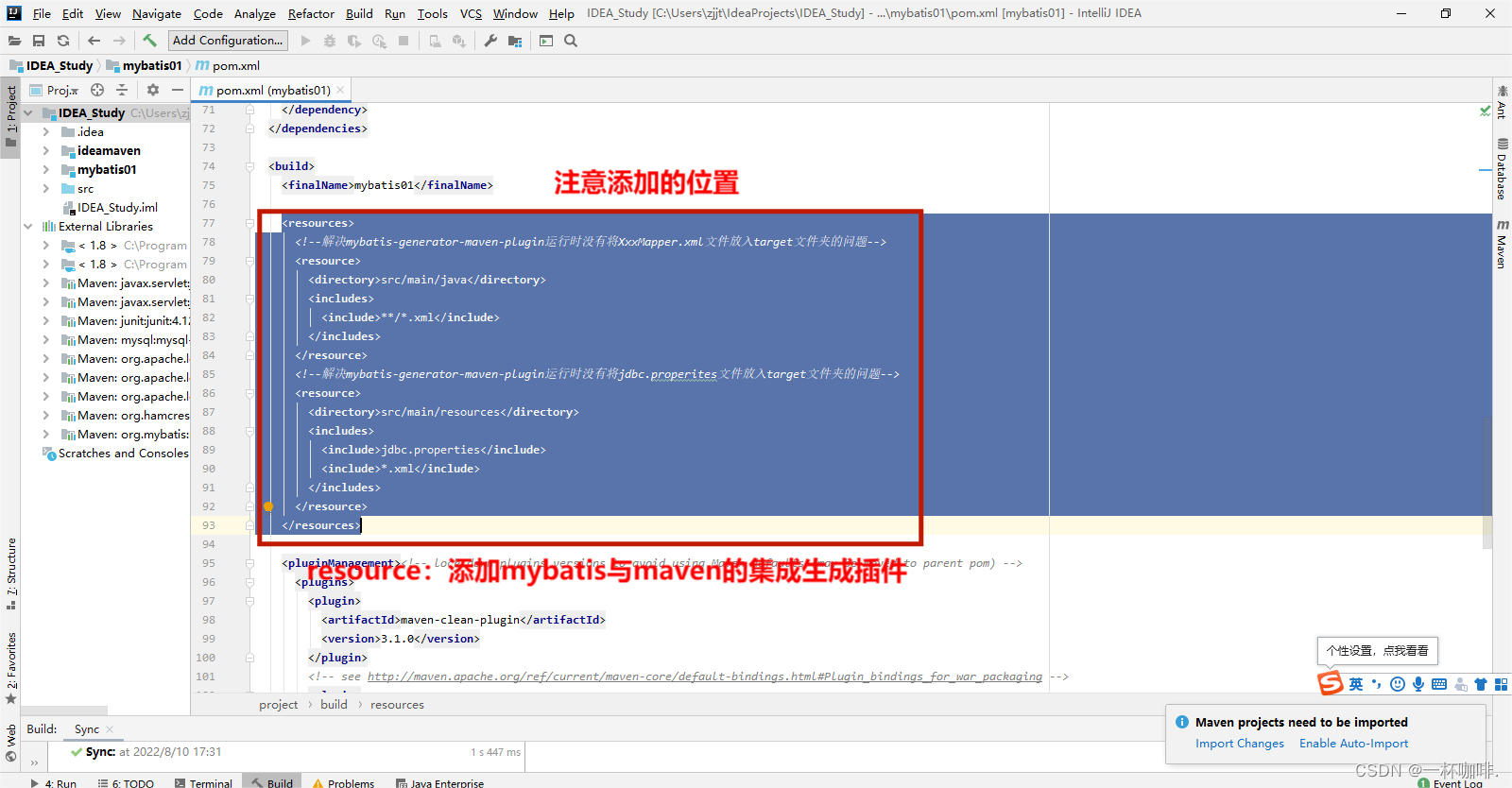Click the resources breadcrumb in editor footer

click(397, 705)
